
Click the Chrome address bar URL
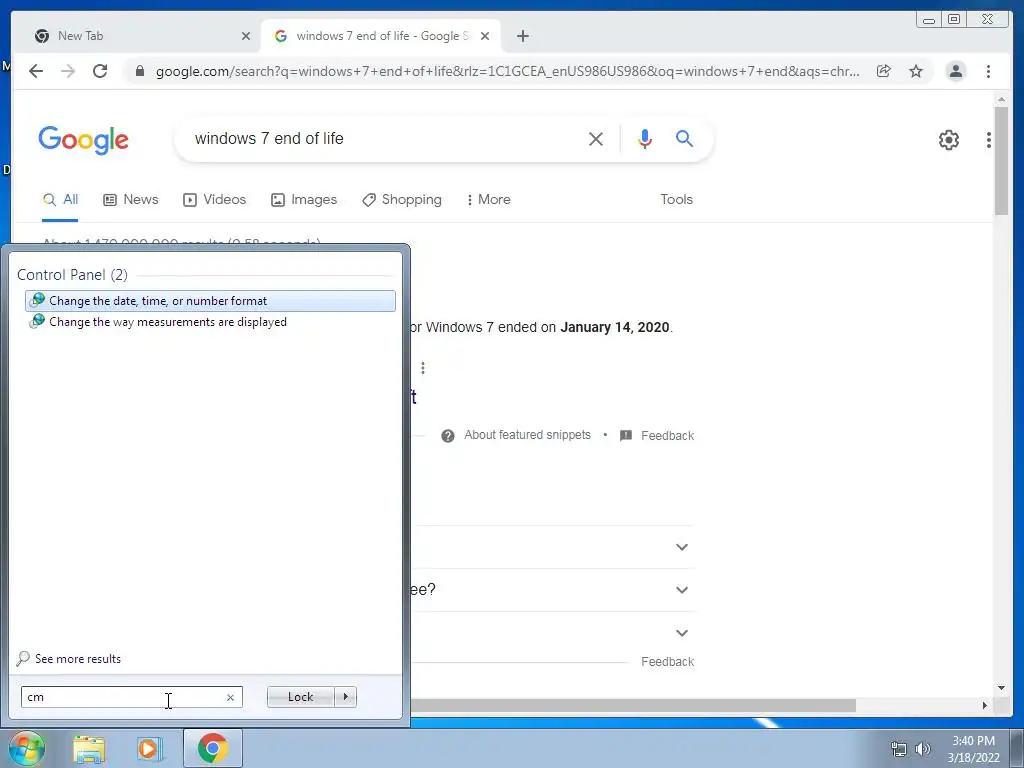[507, 71]
